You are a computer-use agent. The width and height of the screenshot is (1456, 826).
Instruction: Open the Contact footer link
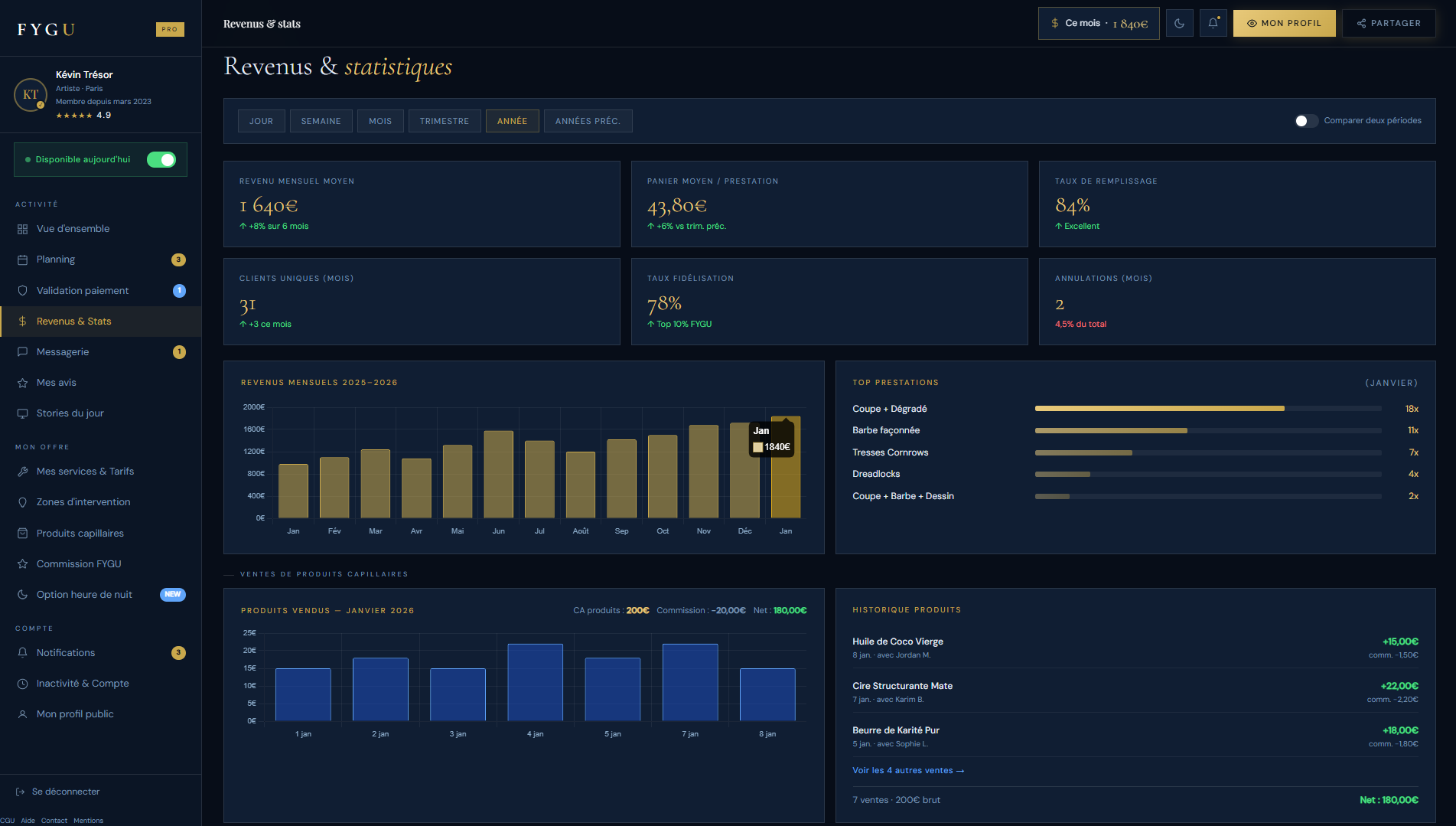[x=54, y=821]
